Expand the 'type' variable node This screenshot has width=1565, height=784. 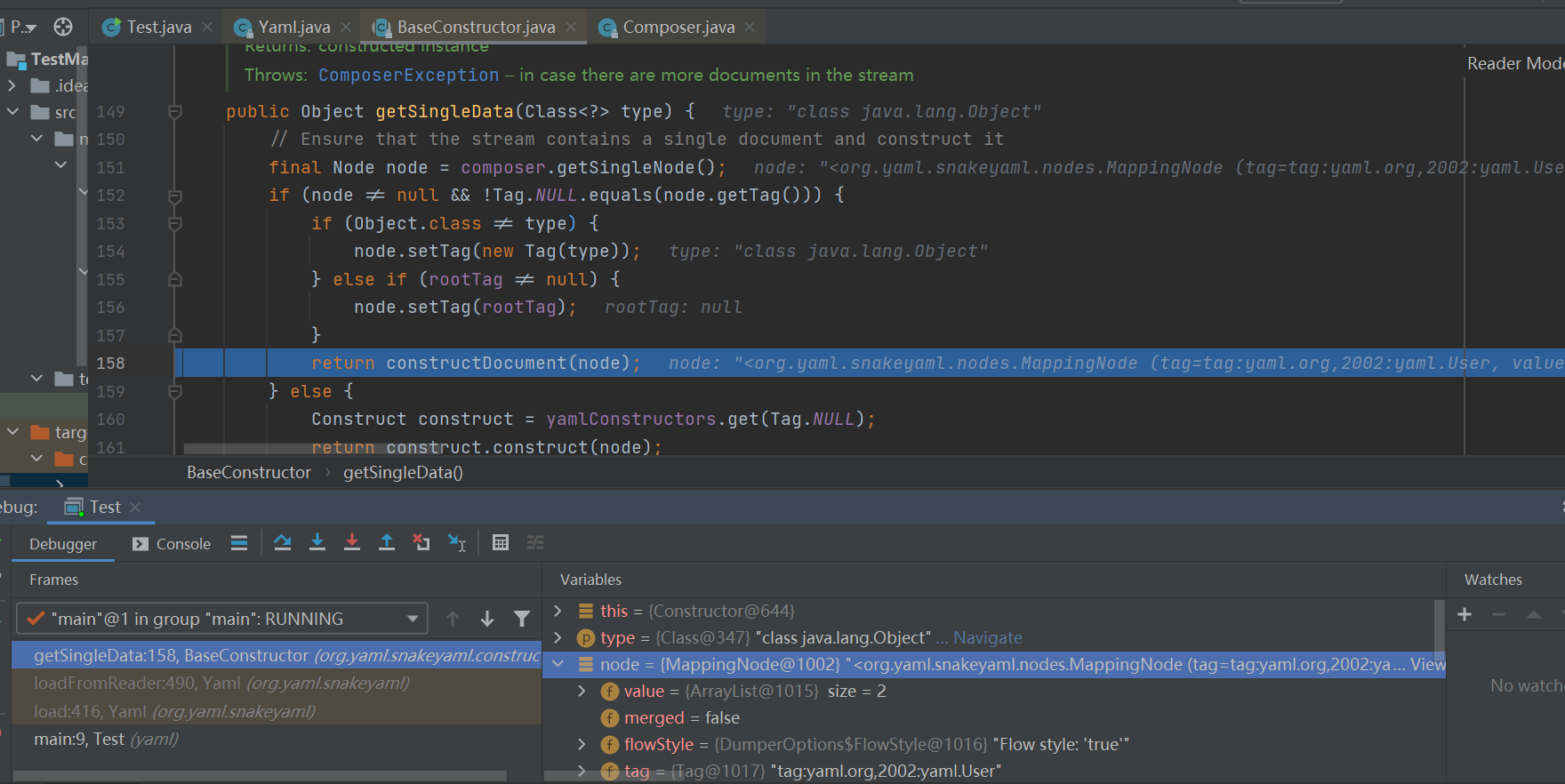(558, 637)
